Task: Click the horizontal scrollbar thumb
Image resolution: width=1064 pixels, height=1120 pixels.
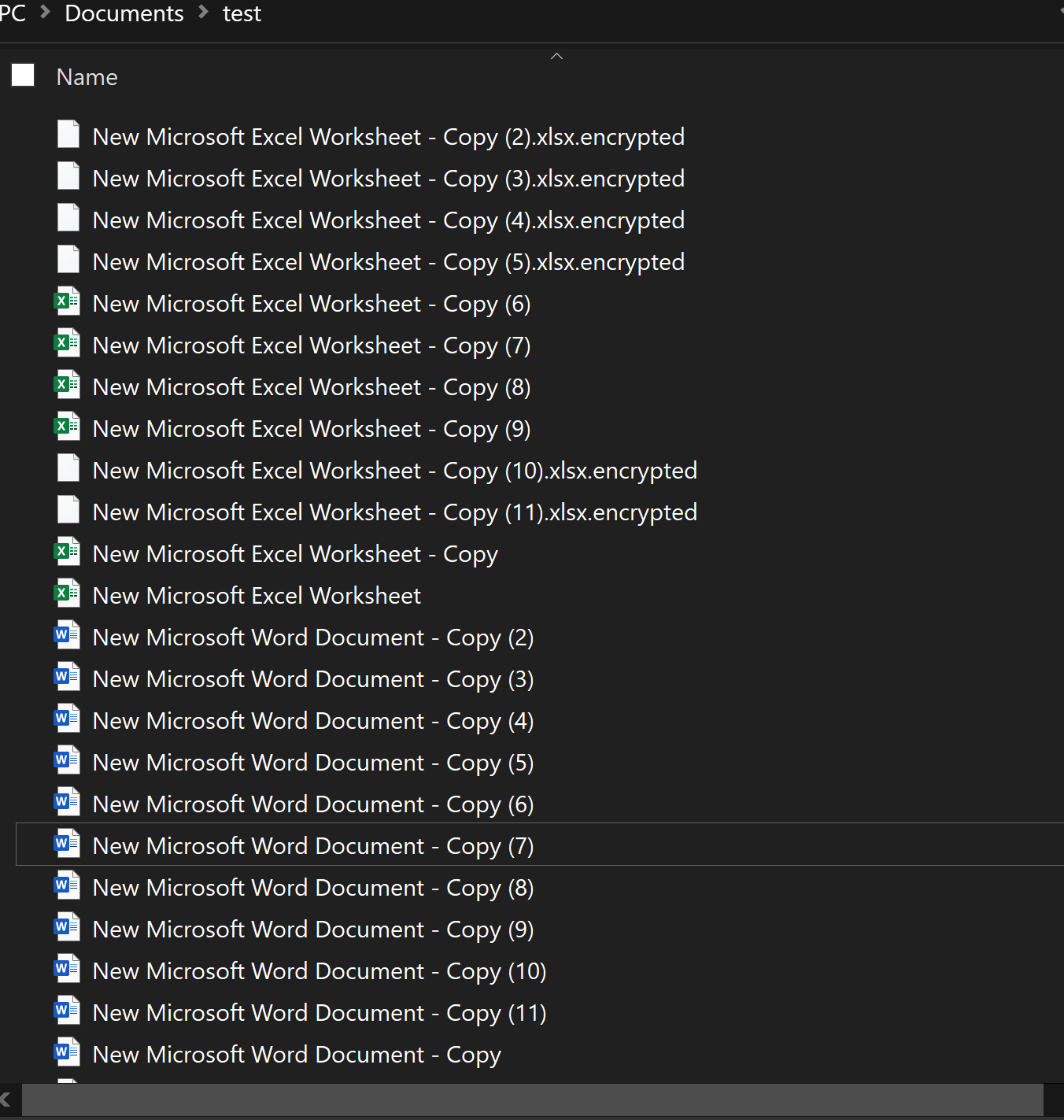Action: (x=533, y=1100)
